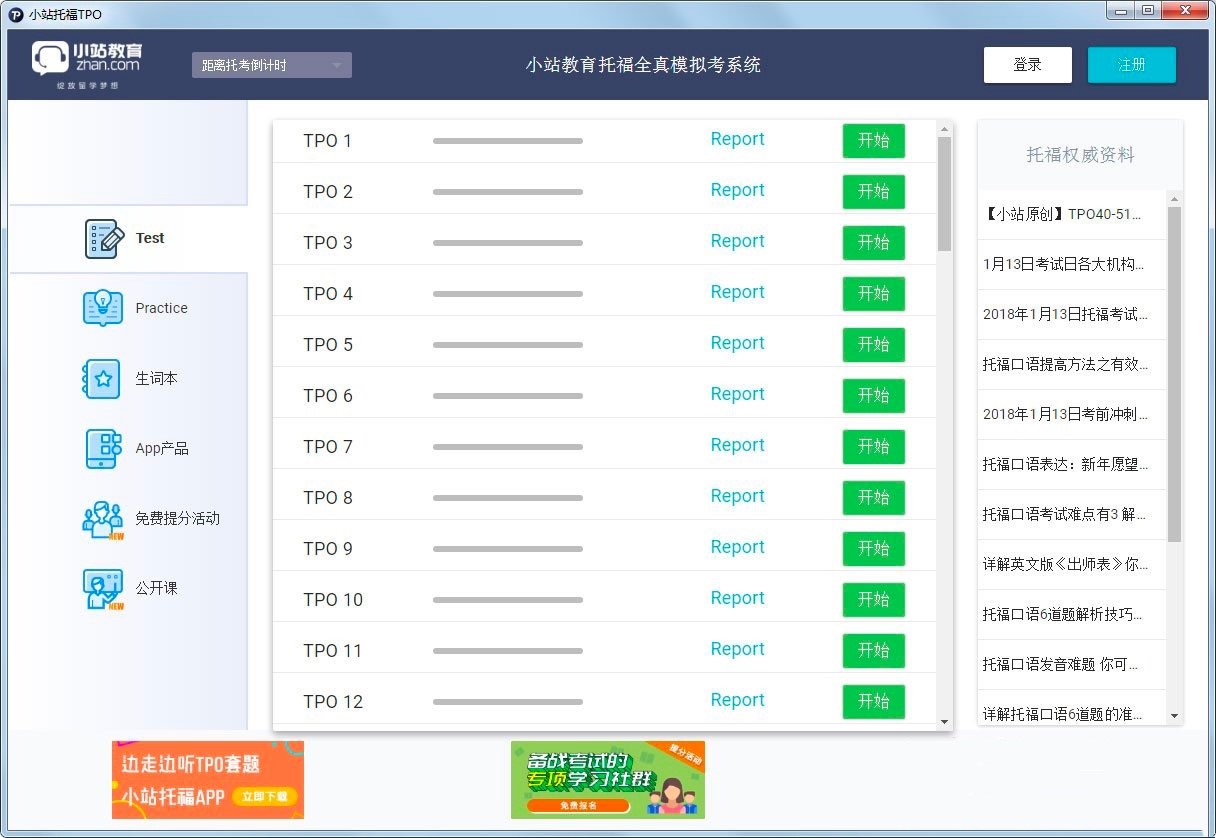Open 免费提分活动 people icon

[102, 519]
